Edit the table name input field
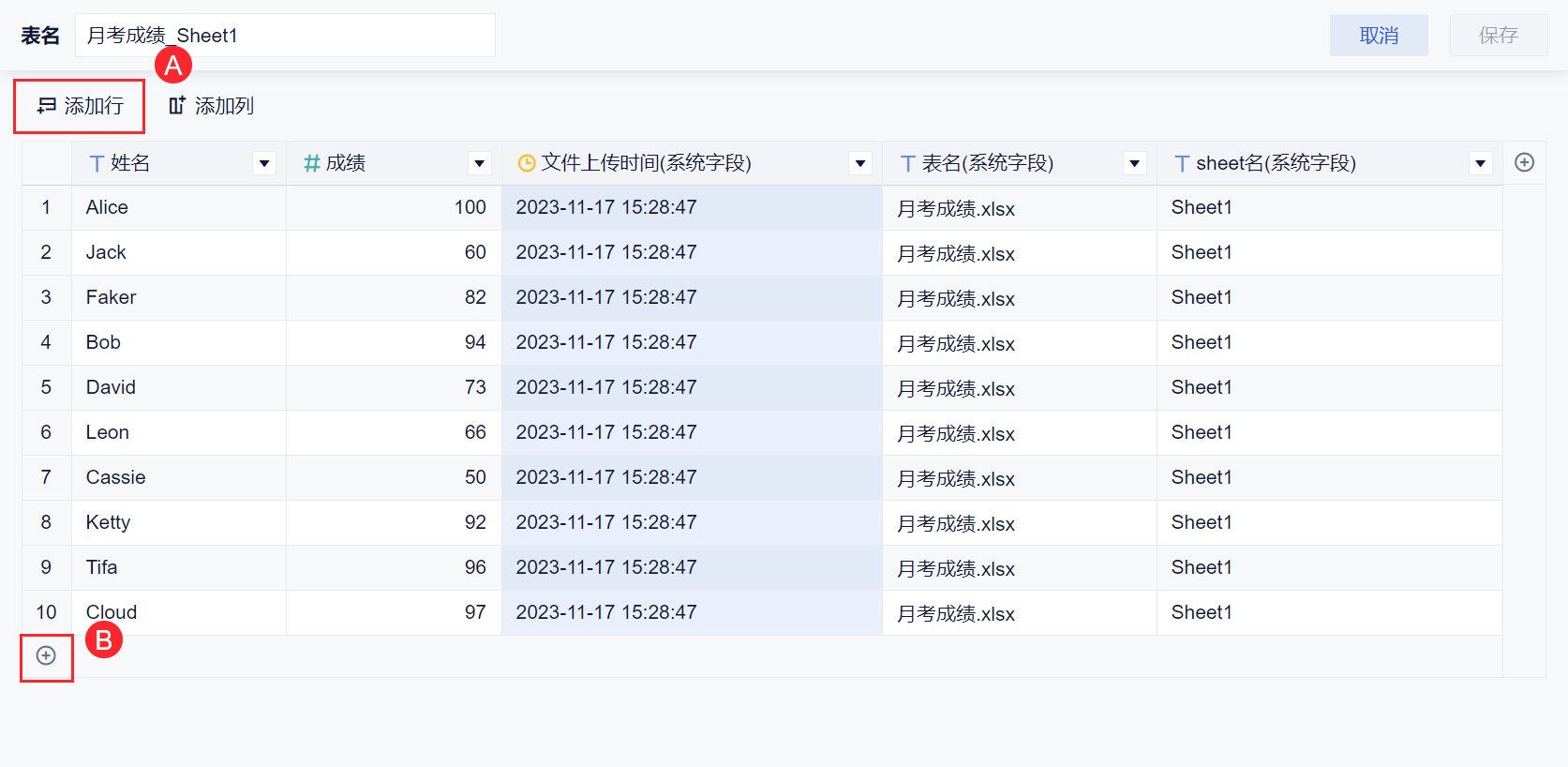The height and width of the screenshot is (767, 1568). click(285, 36)
